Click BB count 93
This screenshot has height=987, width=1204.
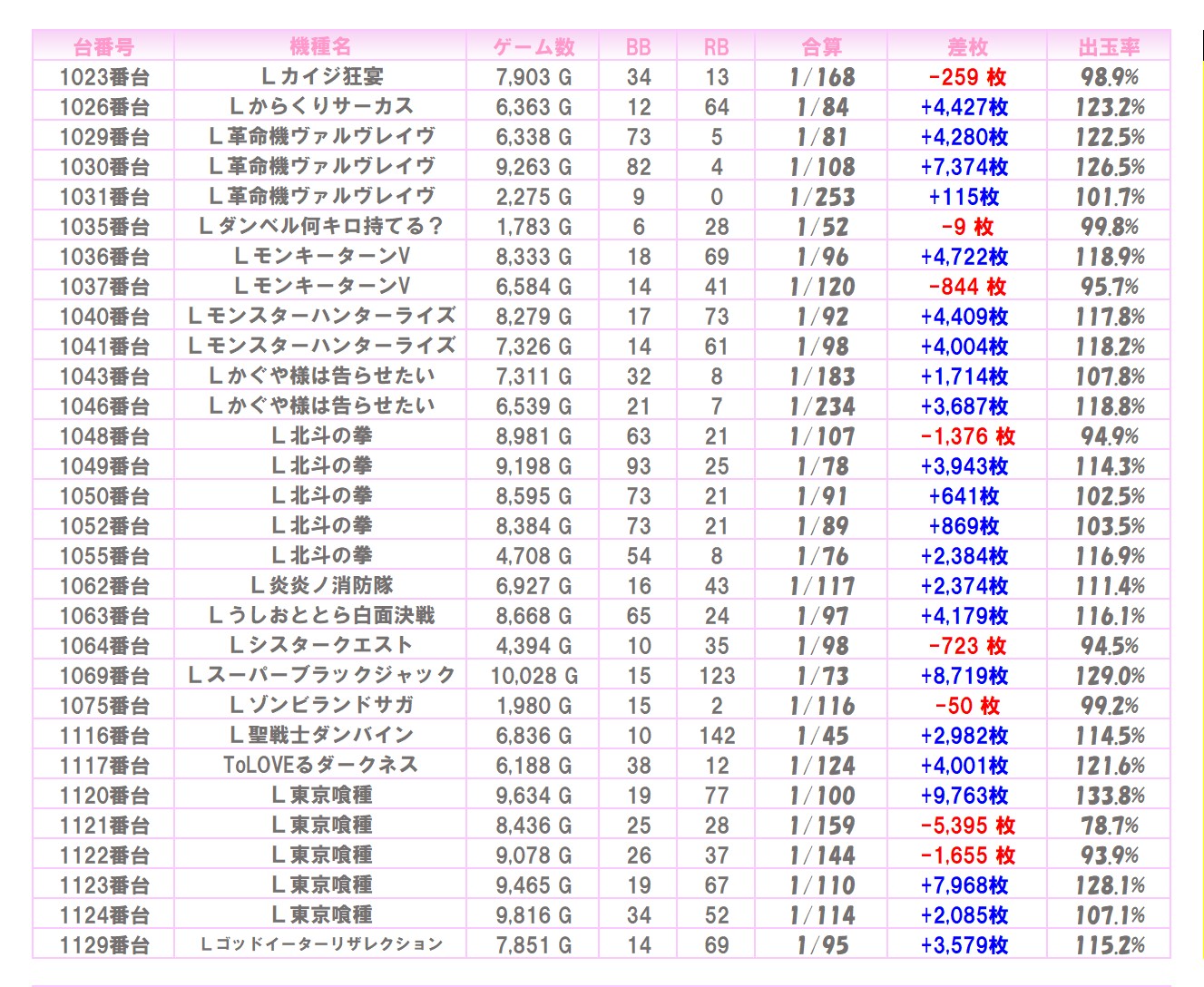click(x=639, y=466)
